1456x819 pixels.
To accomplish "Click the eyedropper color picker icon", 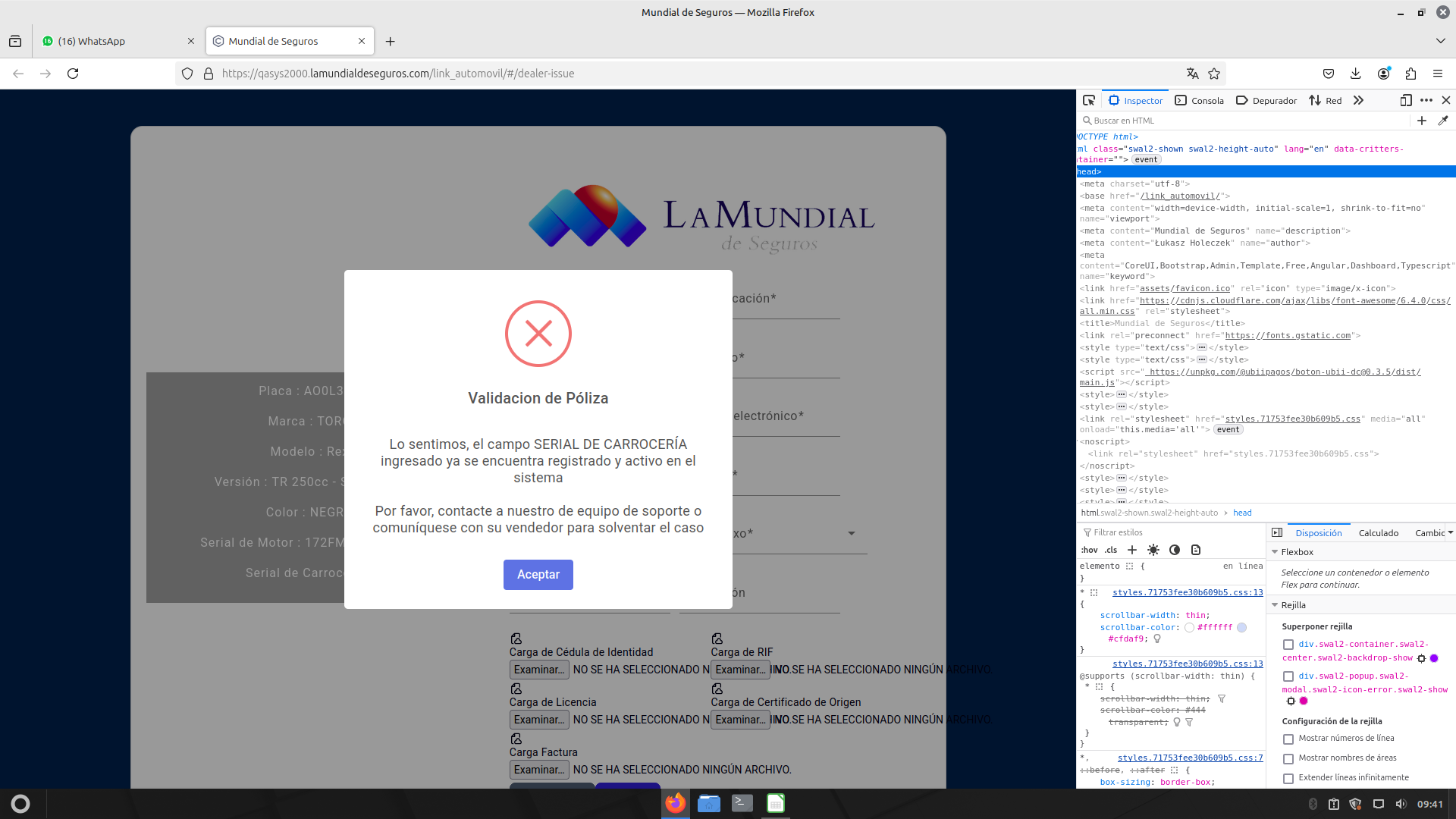I will [x=1443, y=121].
